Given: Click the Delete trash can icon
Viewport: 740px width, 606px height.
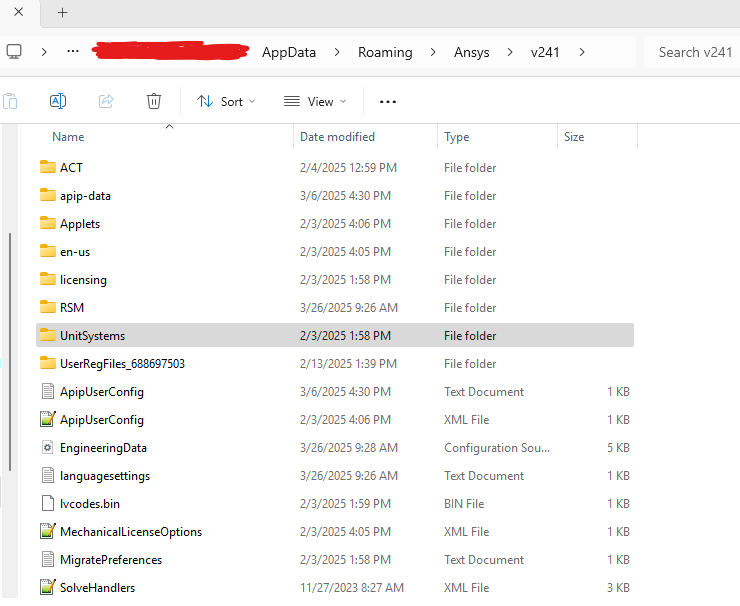Looking at the screenshot, I should click(x=154, y=101).
